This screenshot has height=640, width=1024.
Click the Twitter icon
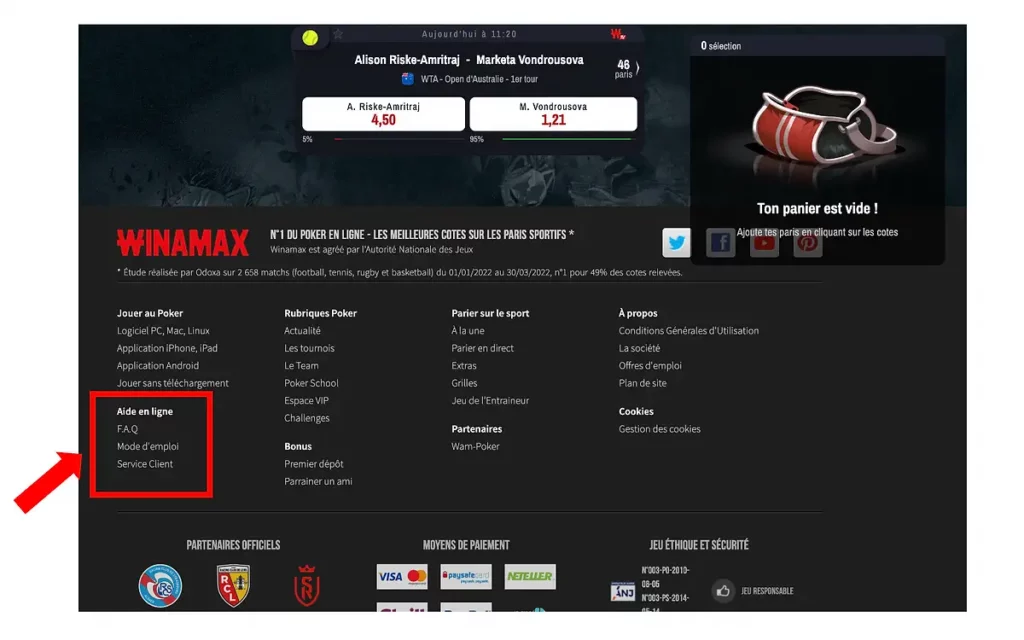677,242
